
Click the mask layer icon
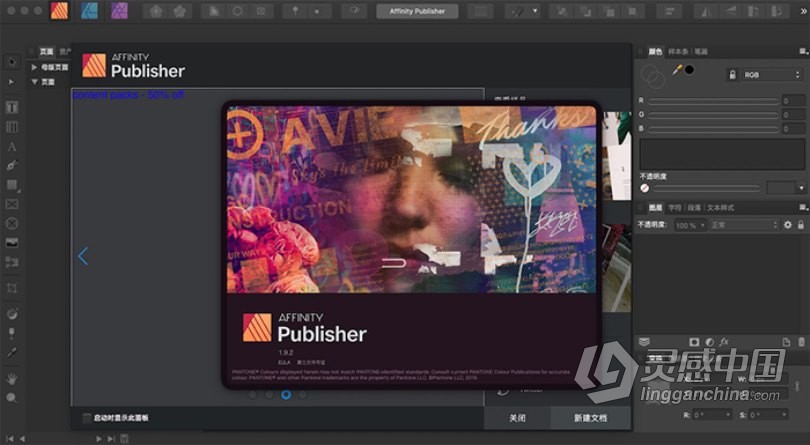(x=694, y=342)
